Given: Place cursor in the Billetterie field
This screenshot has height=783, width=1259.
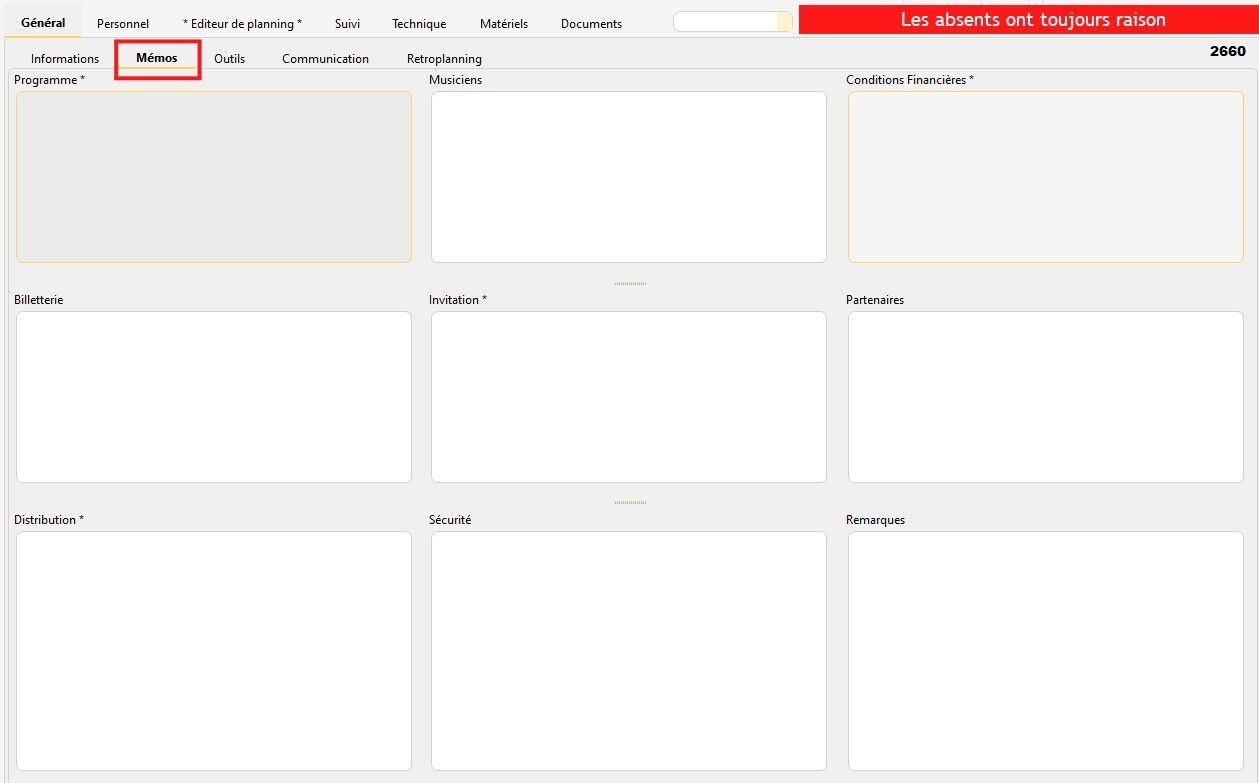Looking at the screenshot, I should (214, 397).
